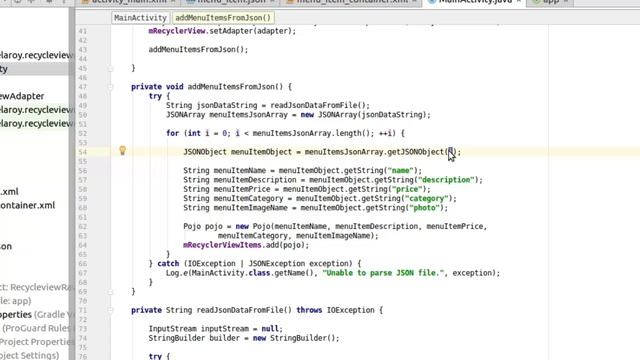Select the 'on' file in project tree
The height and width of the screenshot is (360, 640).
[x=6, y=247]
